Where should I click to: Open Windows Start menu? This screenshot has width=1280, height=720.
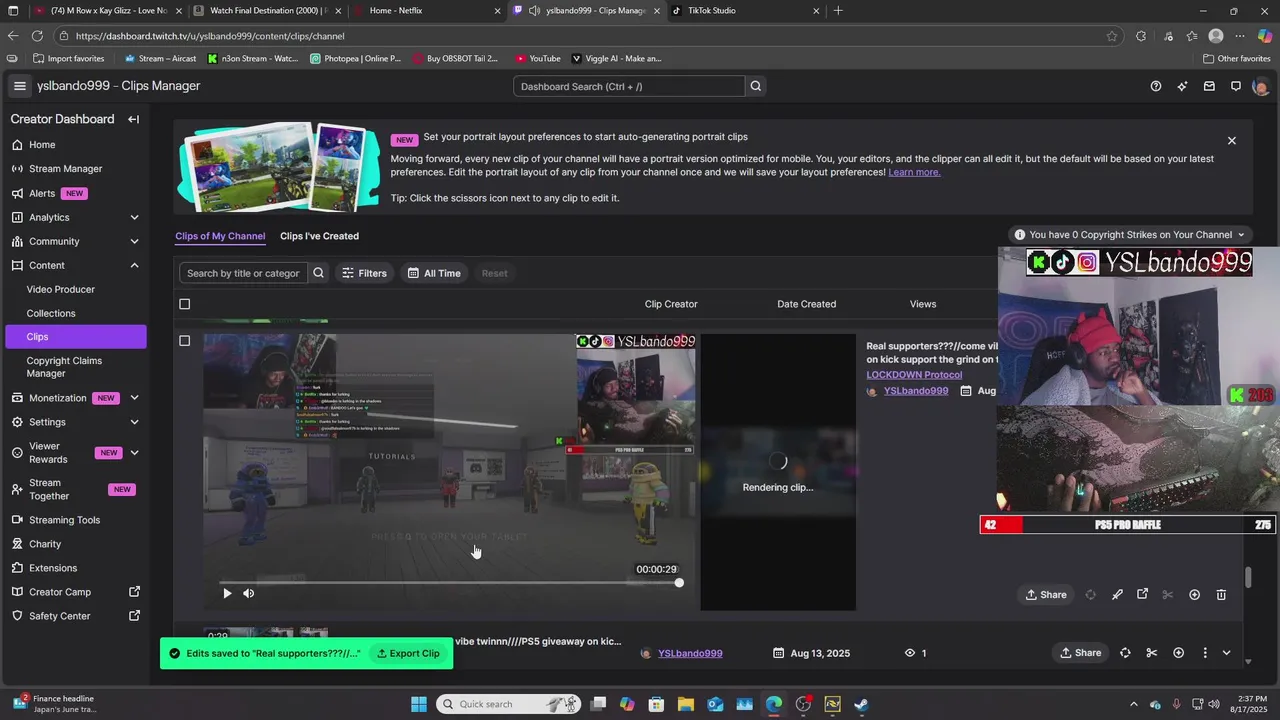tap(419, 704)
